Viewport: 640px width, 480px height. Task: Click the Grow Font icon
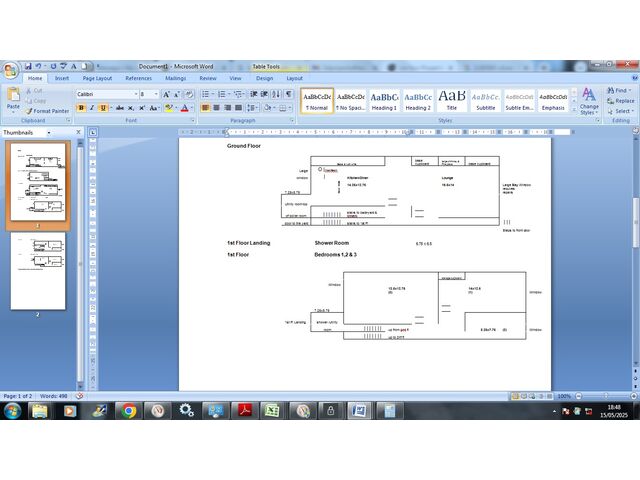(166, 94)
